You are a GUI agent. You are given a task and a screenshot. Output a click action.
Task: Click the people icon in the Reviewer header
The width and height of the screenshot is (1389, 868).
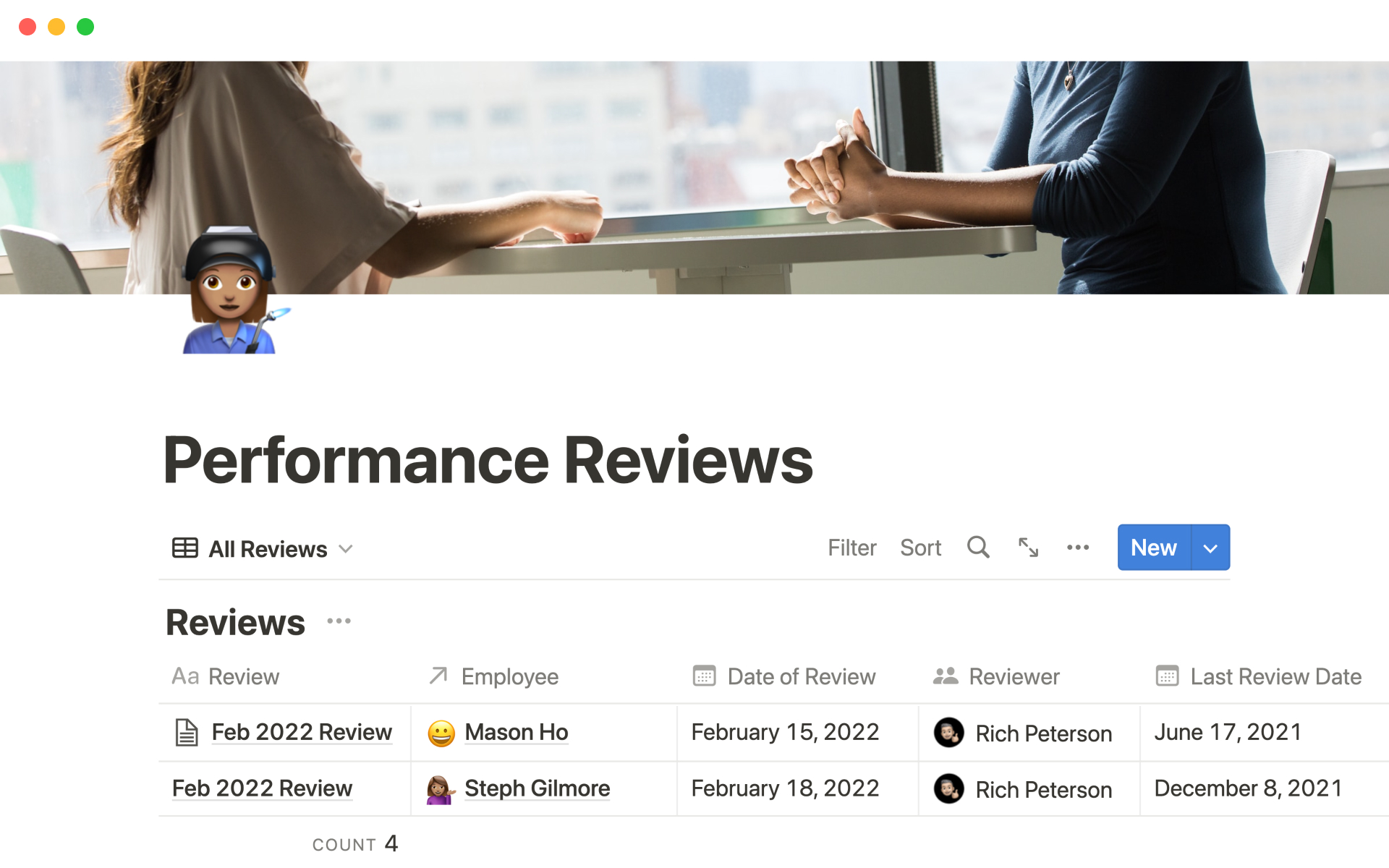tap(946, 676)
